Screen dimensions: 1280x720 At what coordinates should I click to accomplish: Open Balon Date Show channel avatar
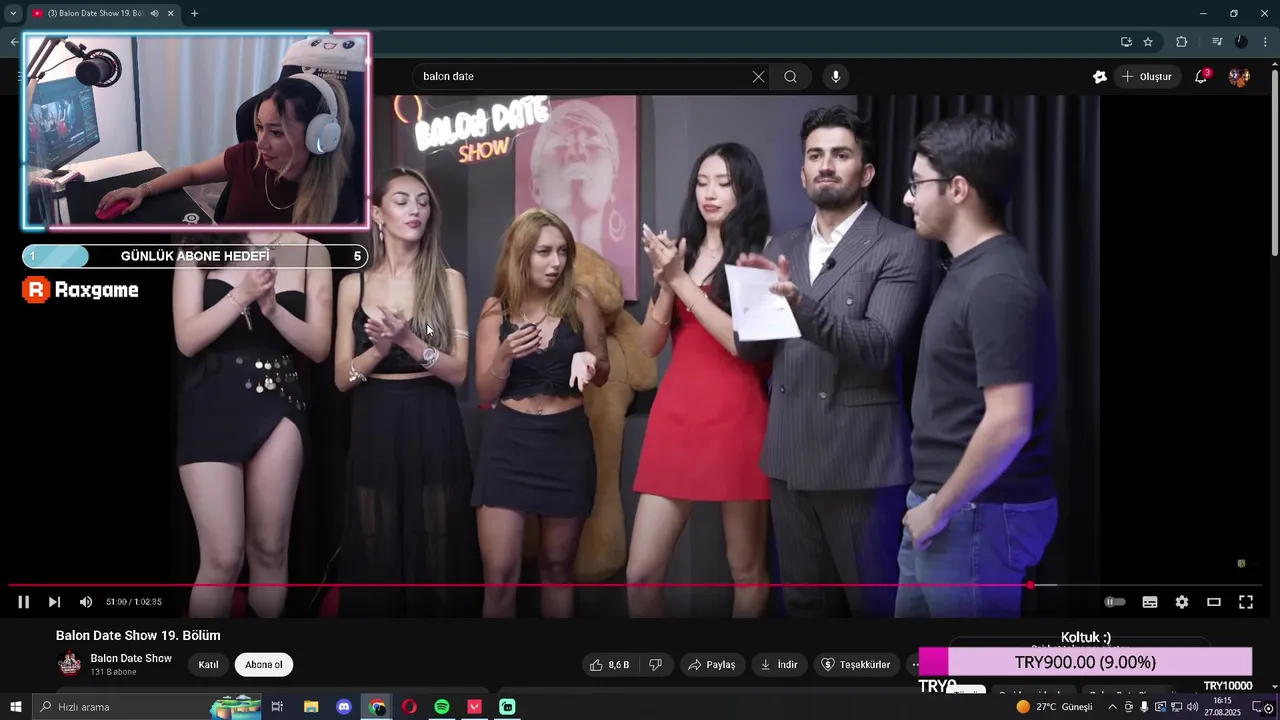70,663
